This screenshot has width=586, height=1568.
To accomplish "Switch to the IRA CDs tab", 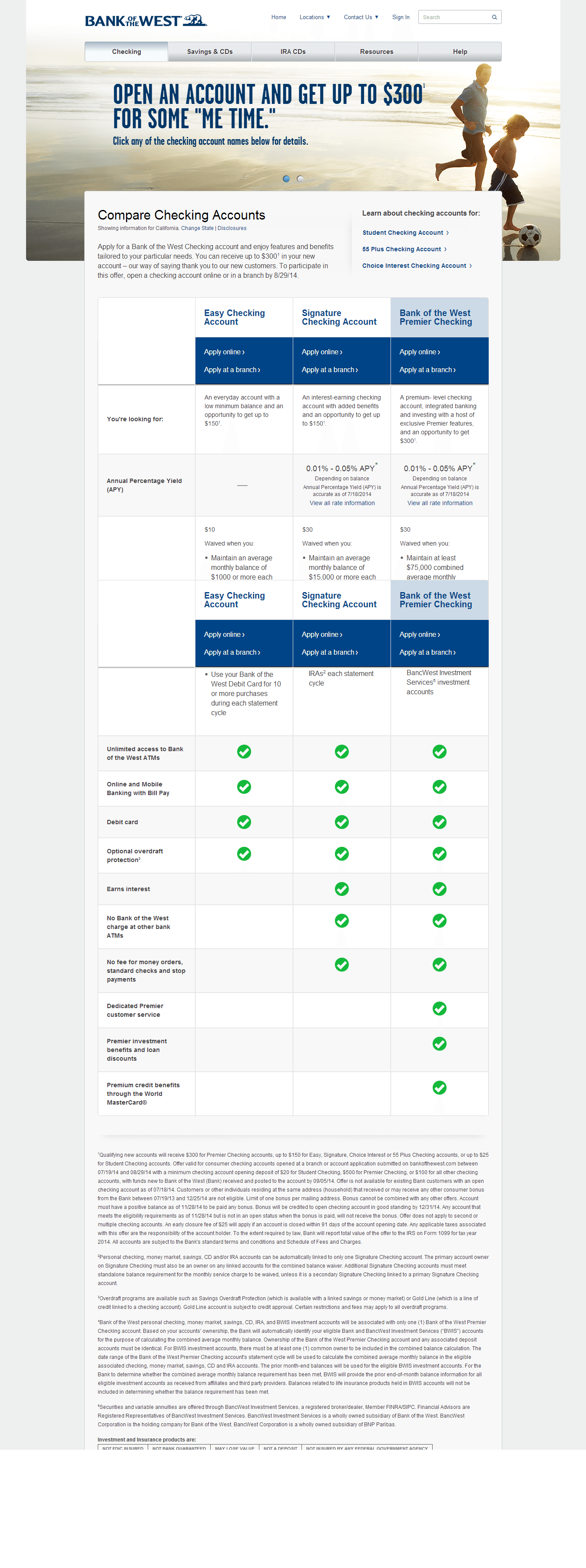I will (293, 52).
